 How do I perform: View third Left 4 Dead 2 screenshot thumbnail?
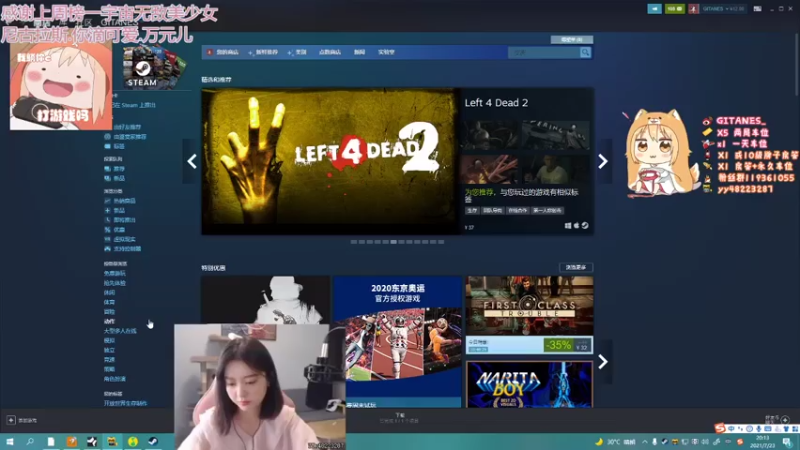(490, 169)
